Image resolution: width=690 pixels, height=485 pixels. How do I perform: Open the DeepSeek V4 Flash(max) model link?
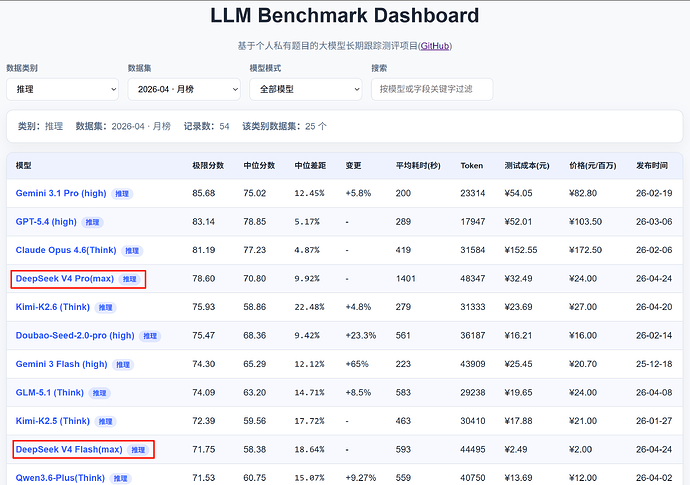pos(69,449)
